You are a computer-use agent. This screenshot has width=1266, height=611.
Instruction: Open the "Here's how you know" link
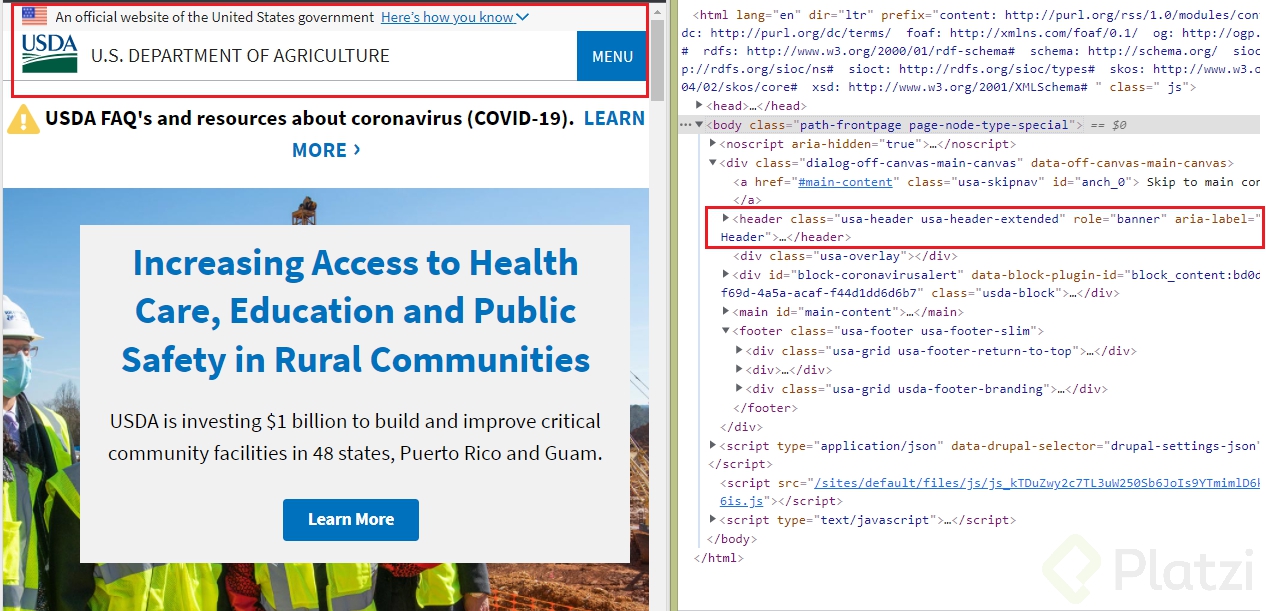click(x=447, y=17)
